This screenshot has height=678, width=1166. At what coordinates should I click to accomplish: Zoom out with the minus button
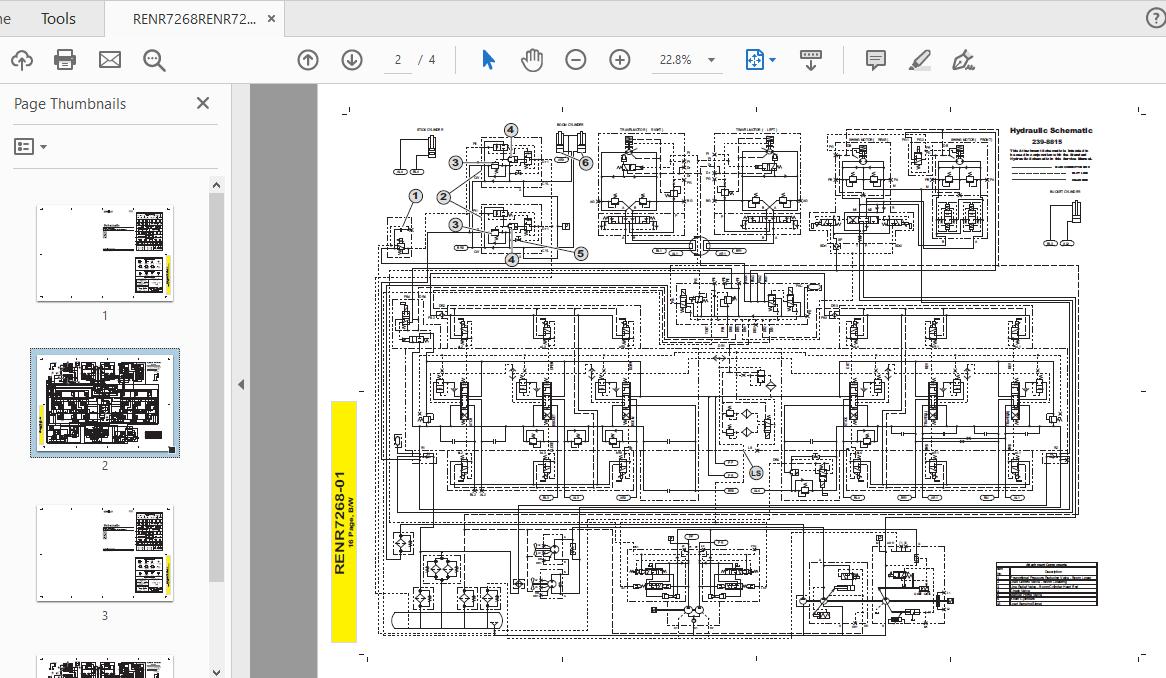pyautogui.click(x=576, y=60)
